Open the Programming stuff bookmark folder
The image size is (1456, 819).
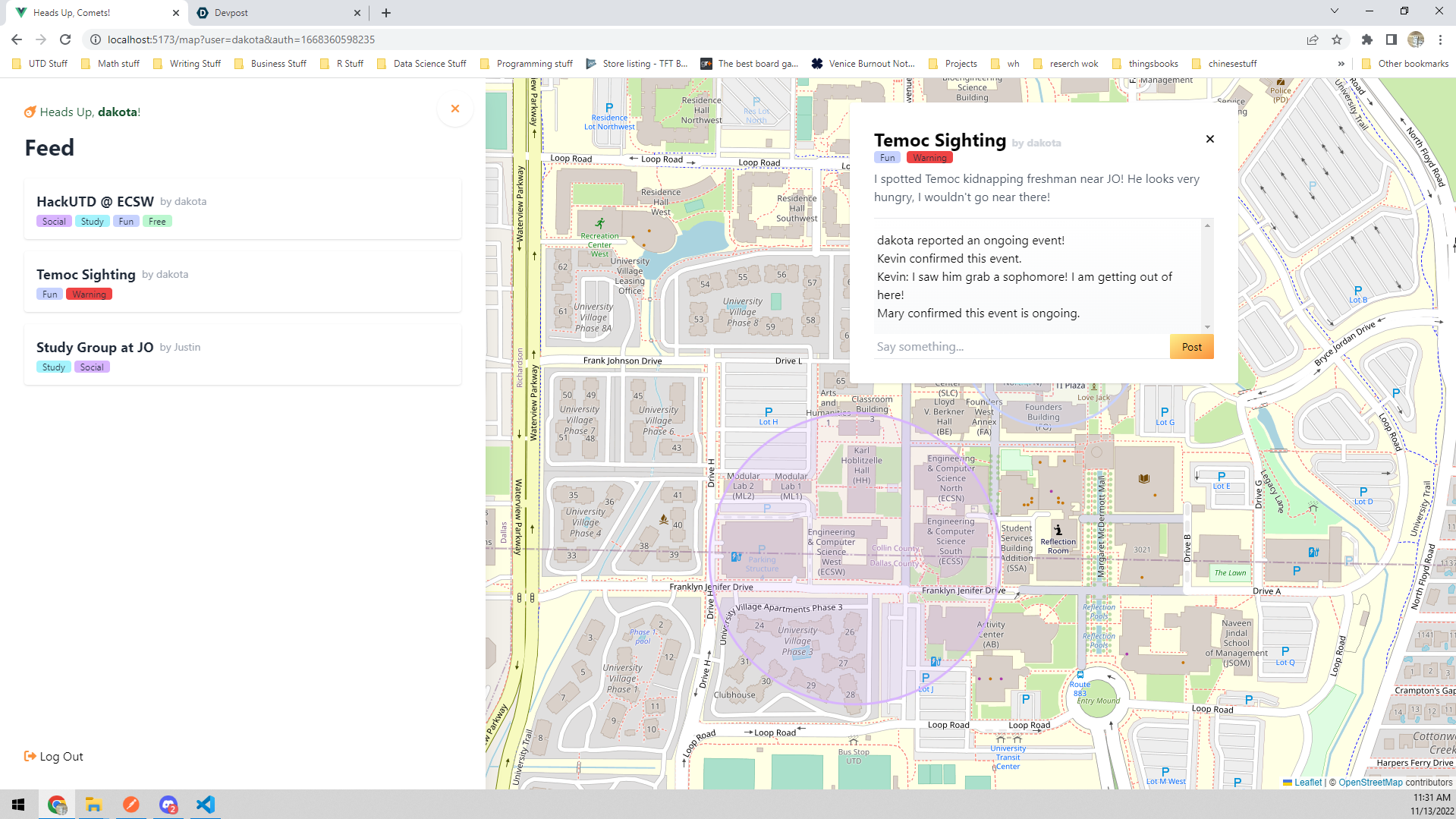(x=527, y=64)
